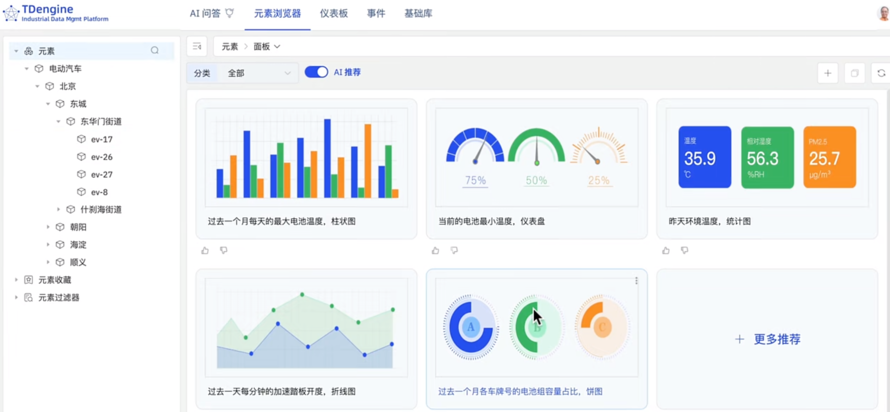Dislike the minimum battery temperature gauge recommendation
The width and height of the screenshot is (890, 412).
454,251
